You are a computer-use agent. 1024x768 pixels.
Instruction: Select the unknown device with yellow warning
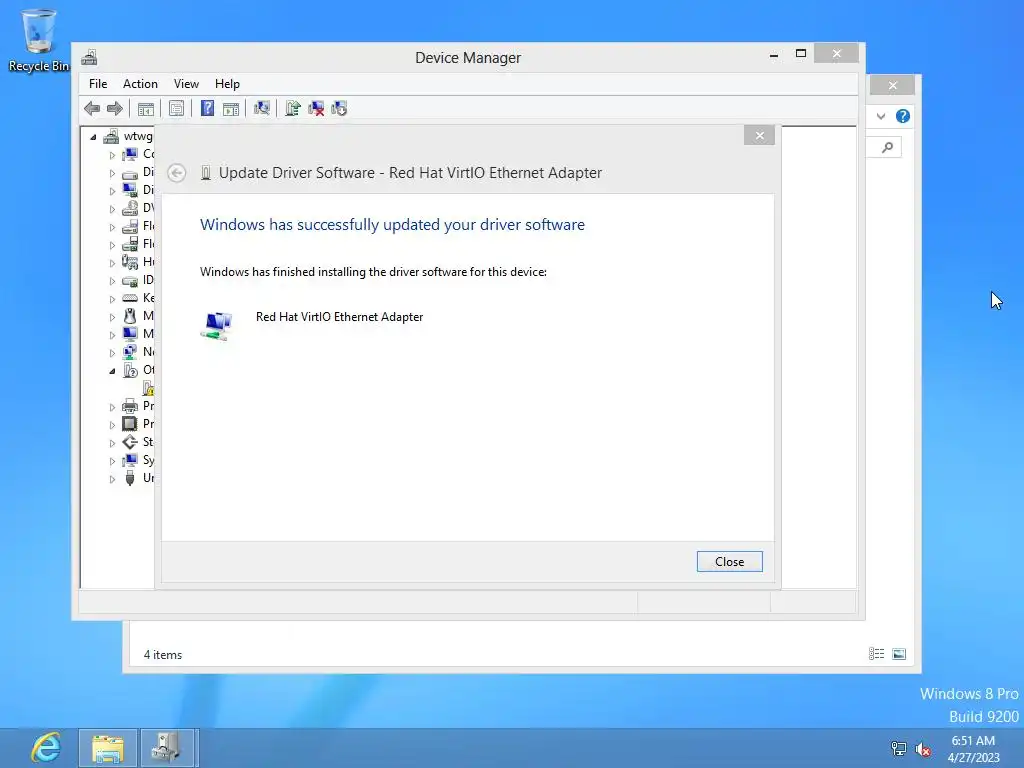click(149, 389)
